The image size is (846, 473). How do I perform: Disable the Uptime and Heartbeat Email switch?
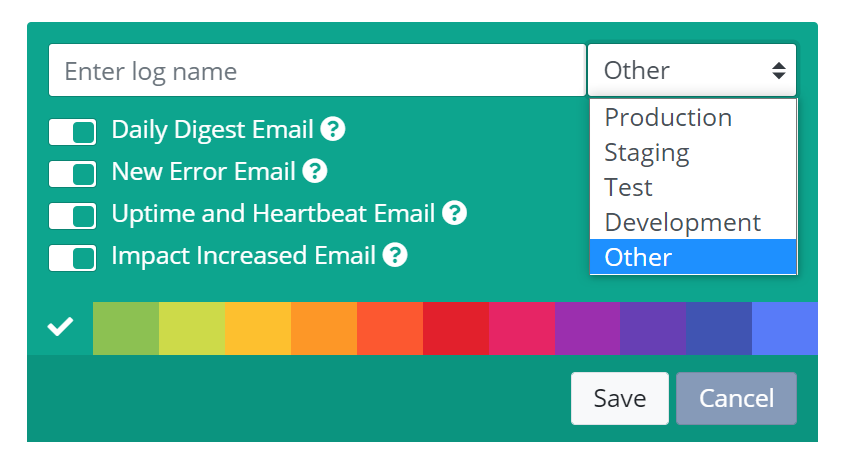pyautogui.click(x=72, y=216)
